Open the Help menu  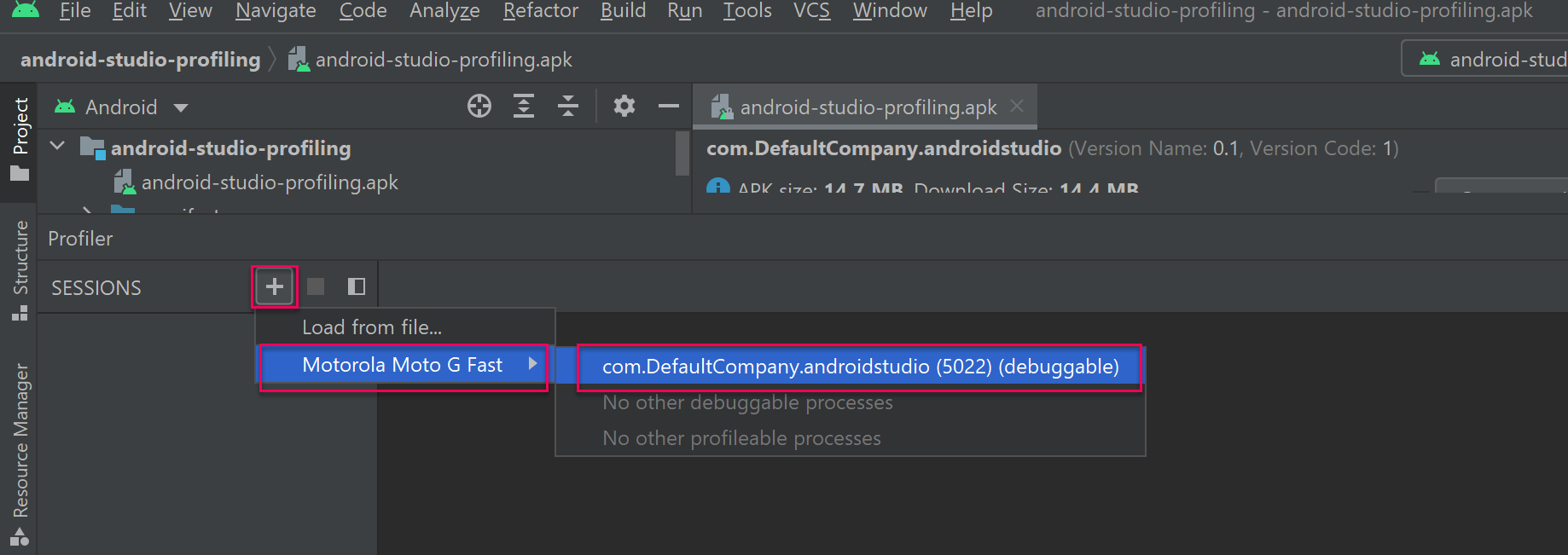click(971, 11)
